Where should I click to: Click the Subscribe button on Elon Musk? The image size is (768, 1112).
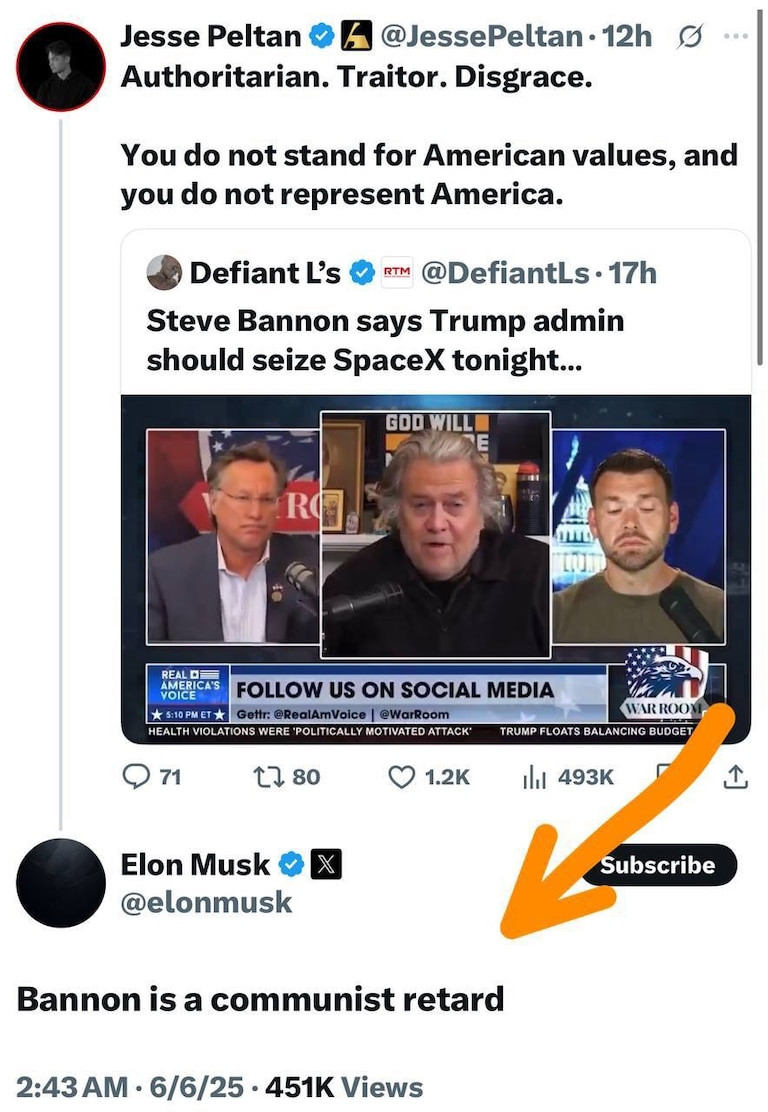click(x=658, y=865)
